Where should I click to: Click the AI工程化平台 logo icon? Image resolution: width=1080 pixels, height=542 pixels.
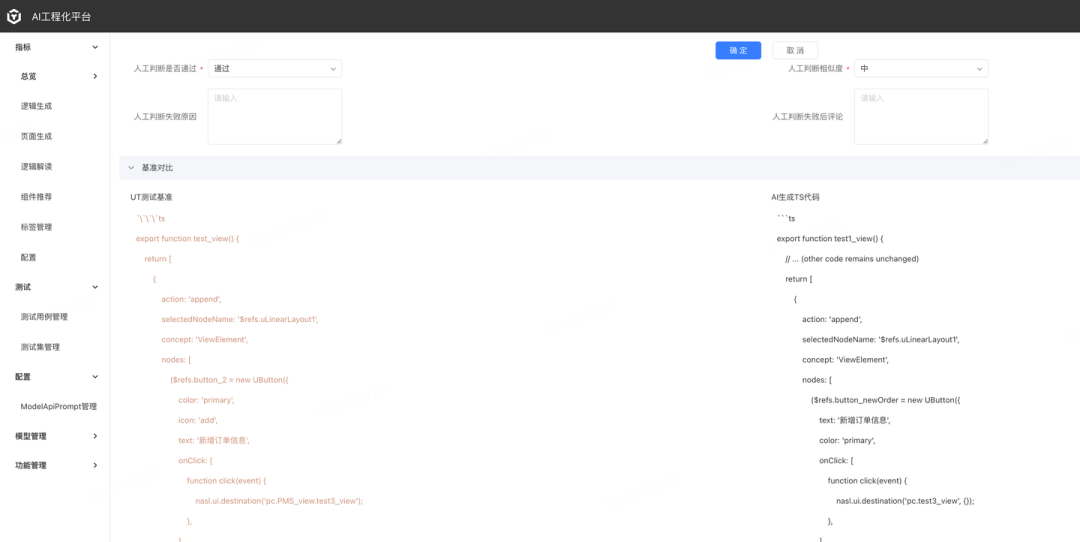coord(15,16)
